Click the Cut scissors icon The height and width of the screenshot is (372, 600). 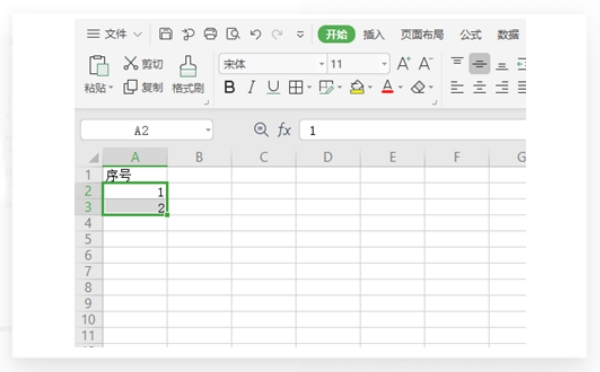click(130, 64)
